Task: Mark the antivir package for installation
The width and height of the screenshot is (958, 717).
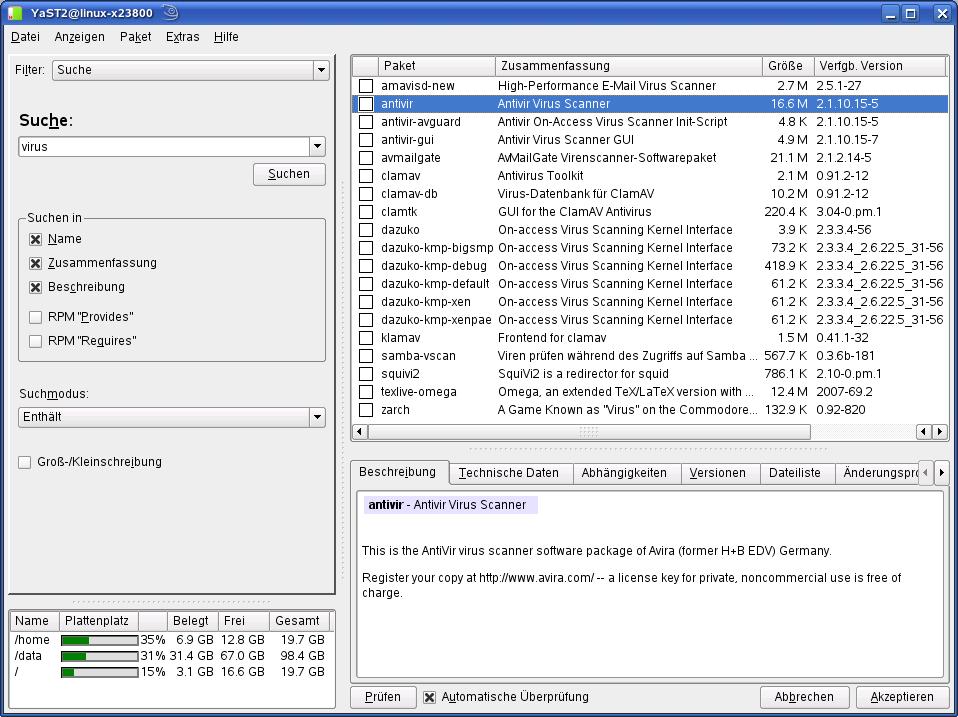Action: point(365,104)
